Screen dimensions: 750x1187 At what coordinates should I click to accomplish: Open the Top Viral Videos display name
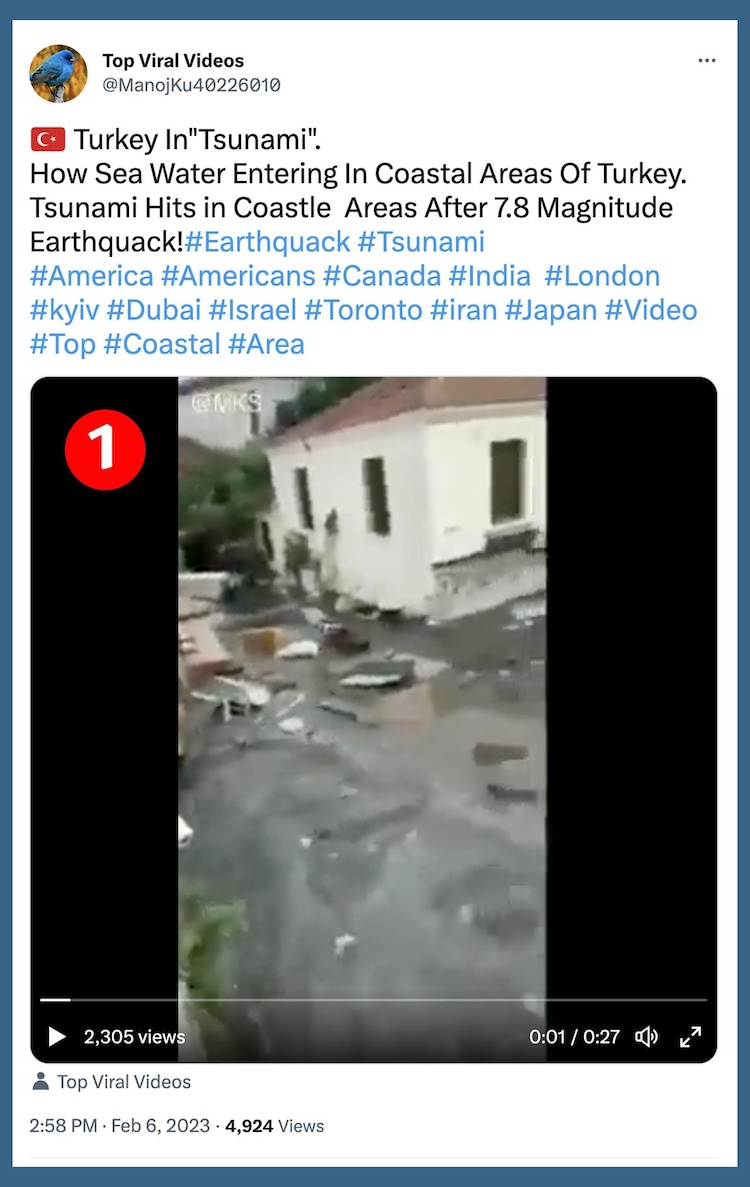(x=173, y=61)
